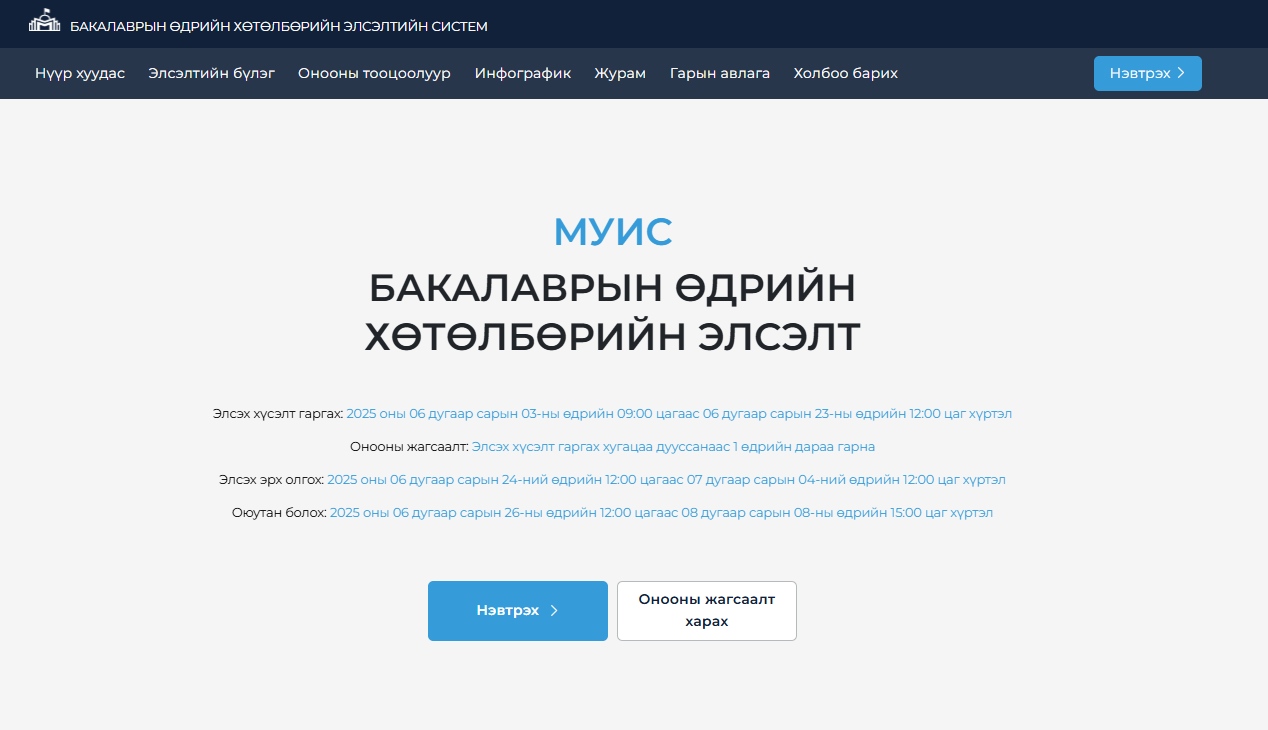
Task: Go to Нүүр хуудас menu item
Action: coord(80,73)
